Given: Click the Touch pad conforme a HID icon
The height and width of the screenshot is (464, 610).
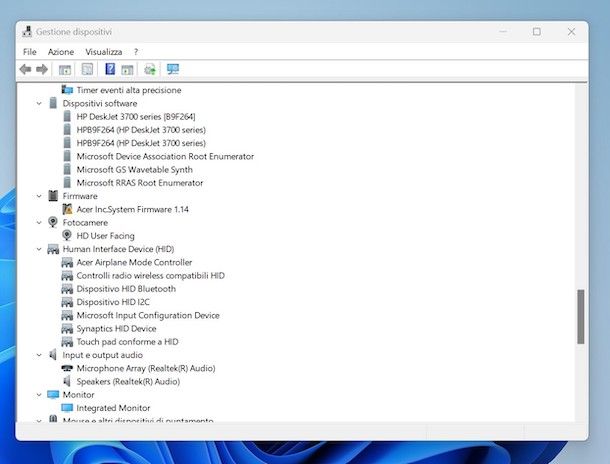Looking at the screenshot, I should point(67,342).
